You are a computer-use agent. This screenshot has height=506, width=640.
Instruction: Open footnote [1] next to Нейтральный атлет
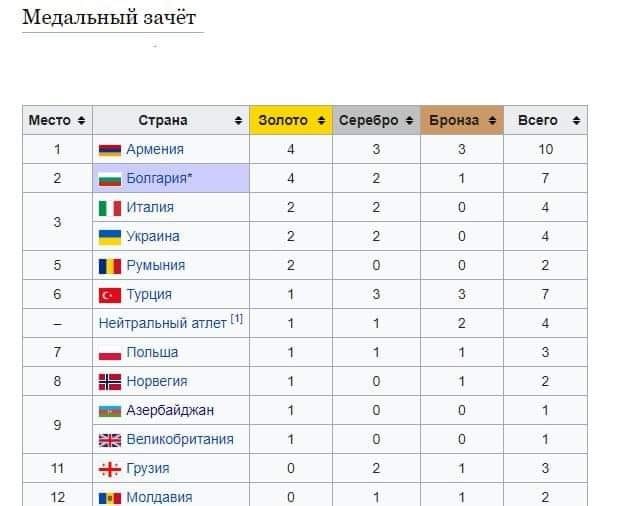point(237,320)
